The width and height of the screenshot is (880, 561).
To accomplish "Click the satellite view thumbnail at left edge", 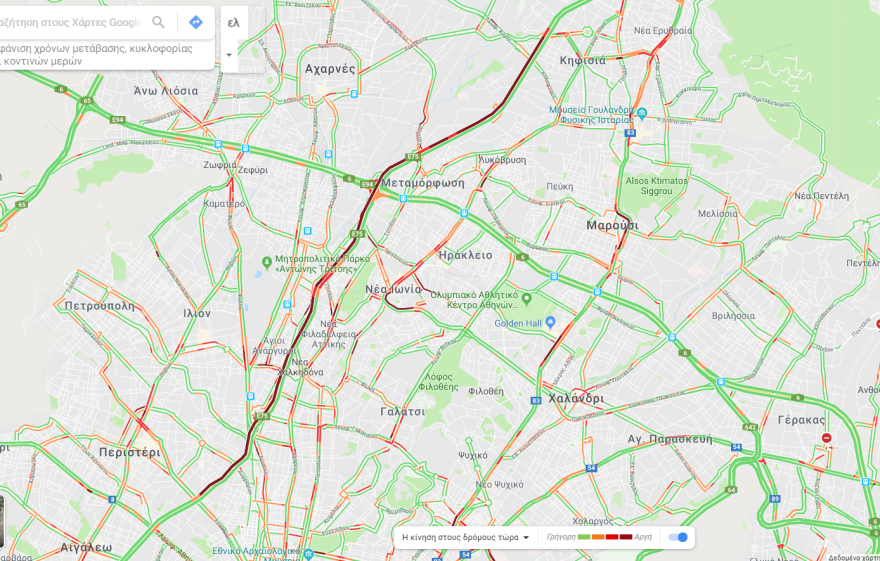I will [x=2, y=522].
